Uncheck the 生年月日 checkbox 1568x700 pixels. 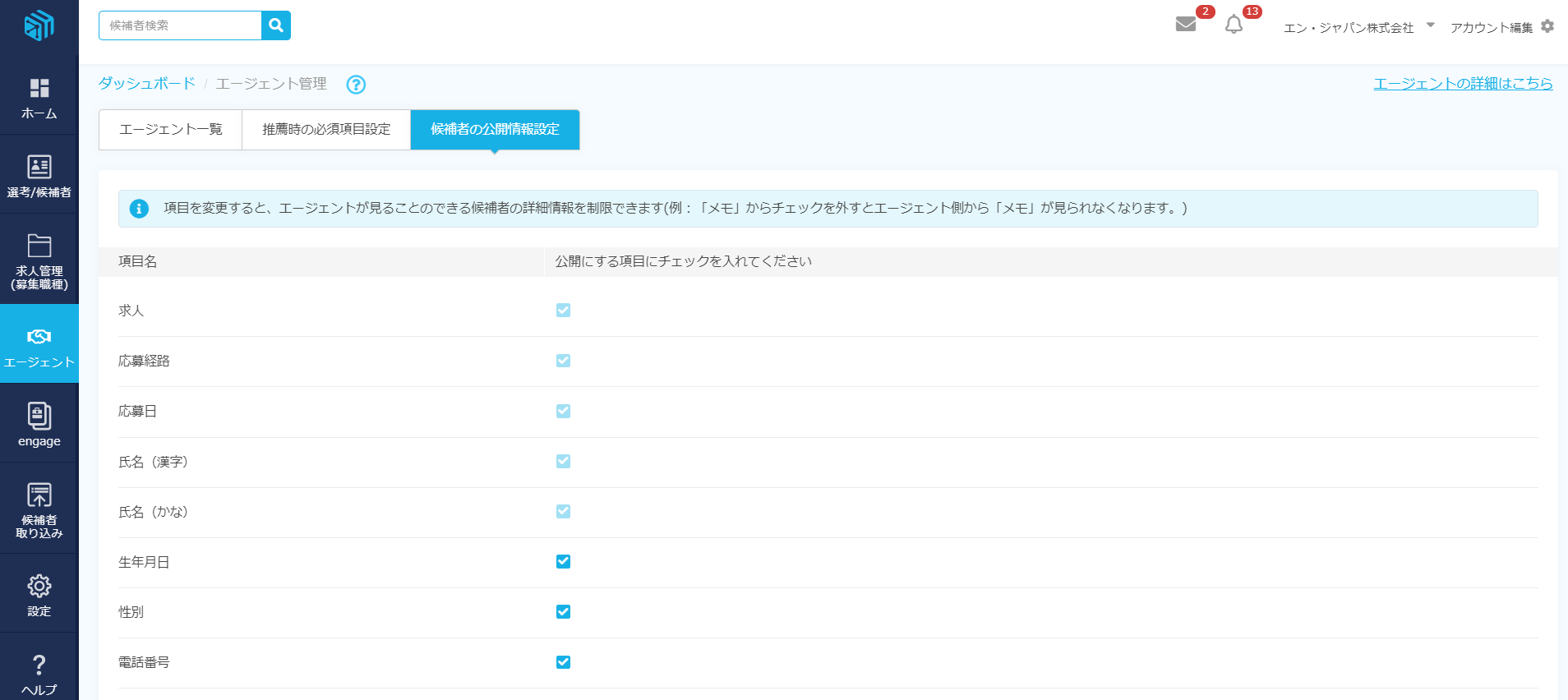click(563, 562)
